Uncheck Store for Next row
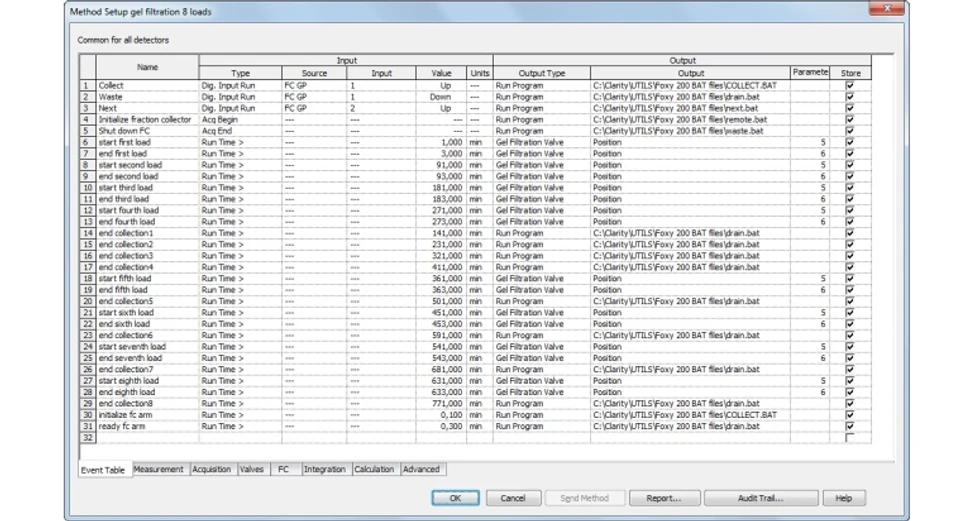Screen dimensions: 960x521 (850, 108)
